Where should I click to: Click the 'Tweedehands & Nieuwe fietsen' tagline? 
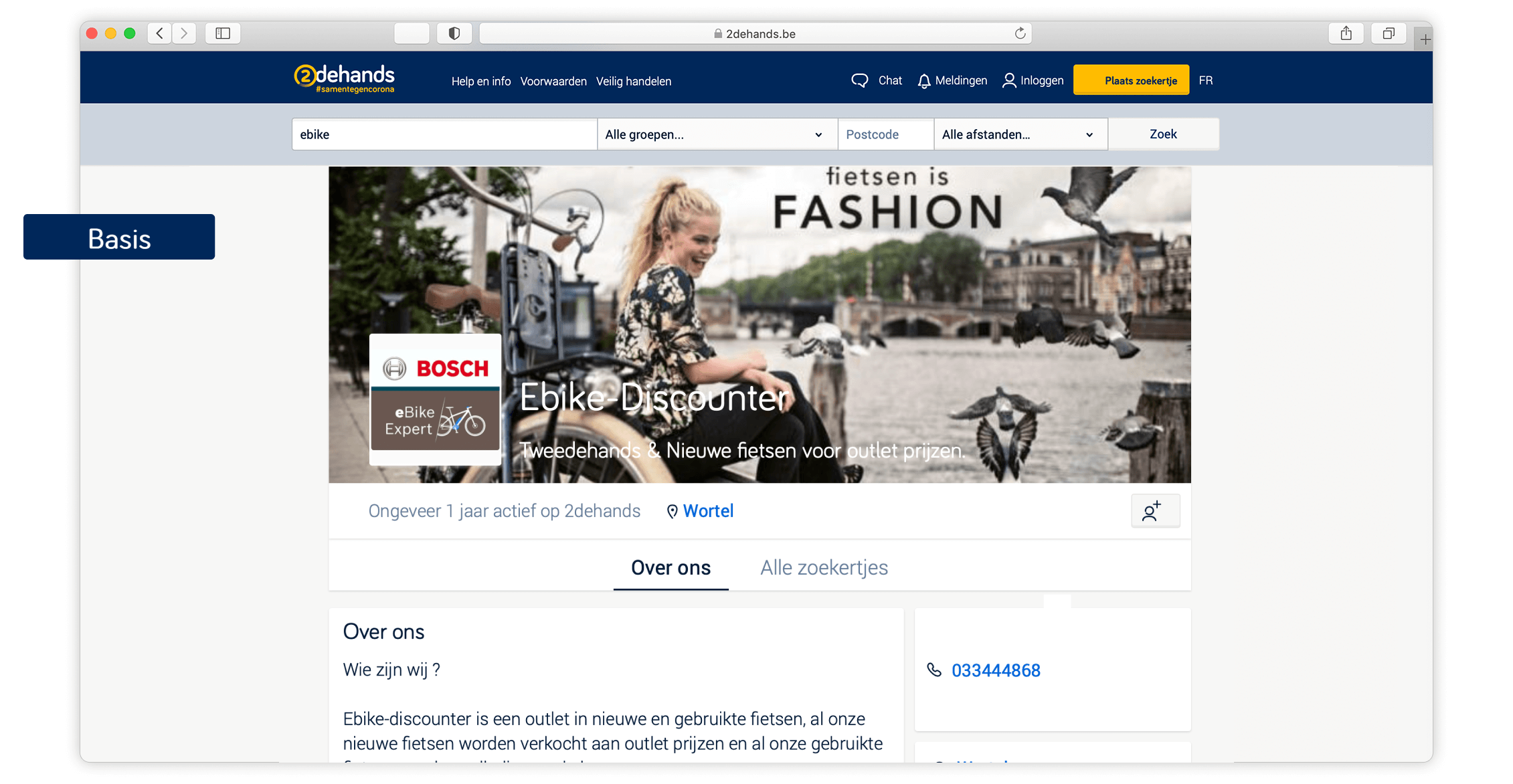pos(743,450)
